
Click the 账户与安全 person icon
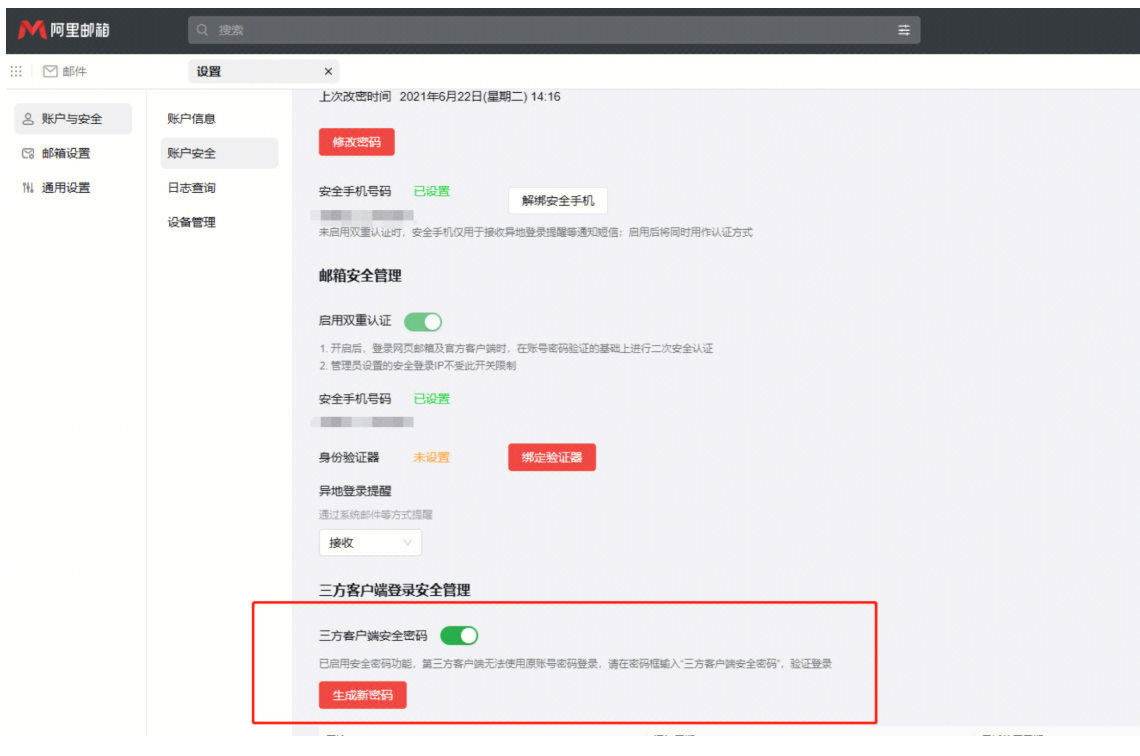28,118
